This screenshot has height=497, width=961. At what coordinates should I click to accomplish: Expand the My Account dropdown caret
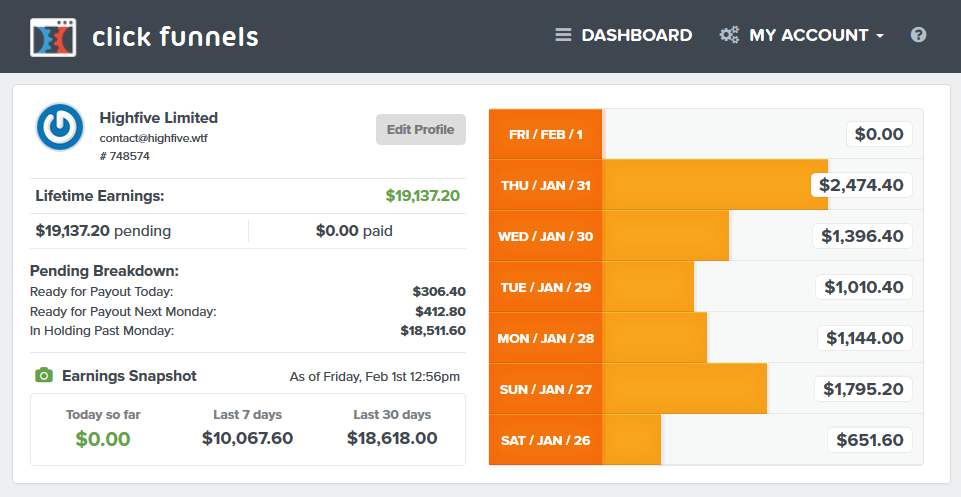pos(880,36)
